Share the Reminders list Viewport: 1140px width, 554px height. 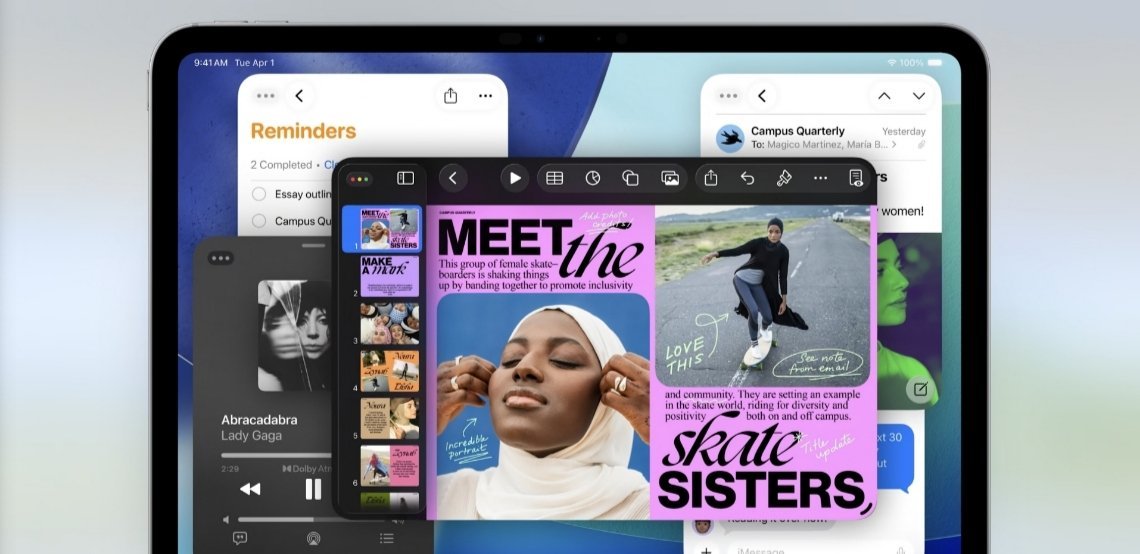[x=451, y=96]
